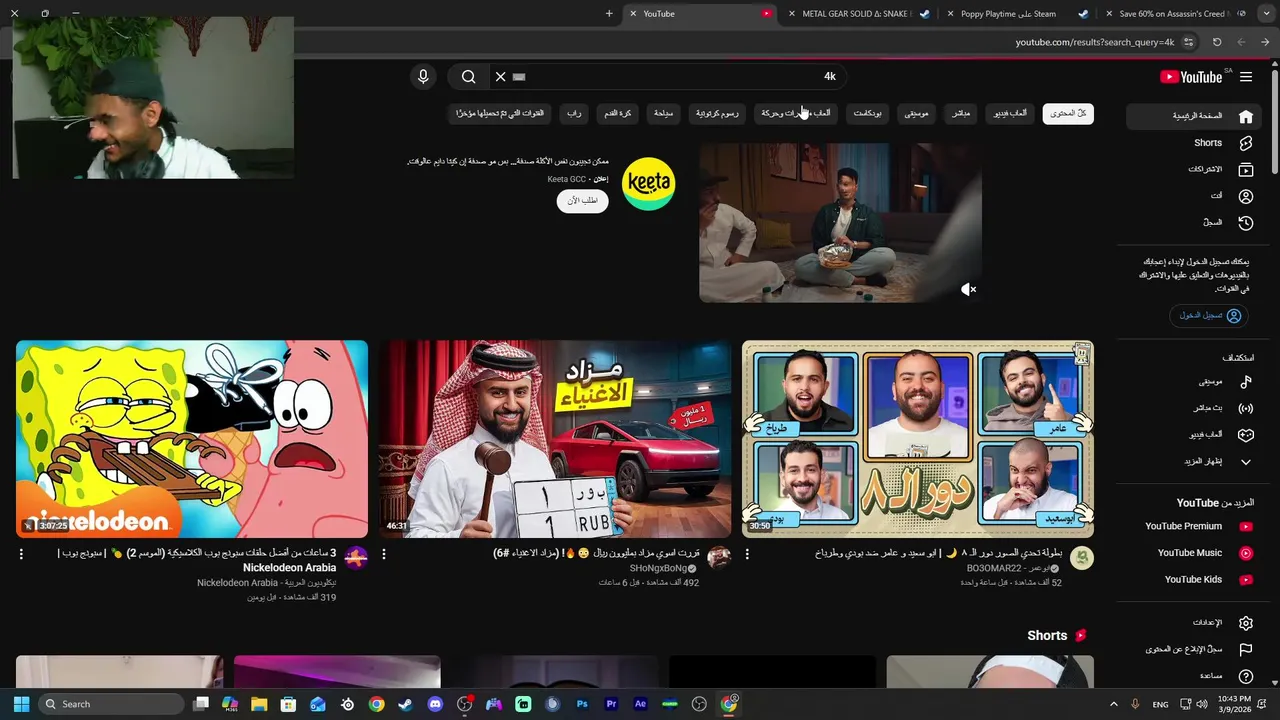Open the Keeta GCC advertiser link
This screenshot has height=720, width=1280.
coord(567,179)
